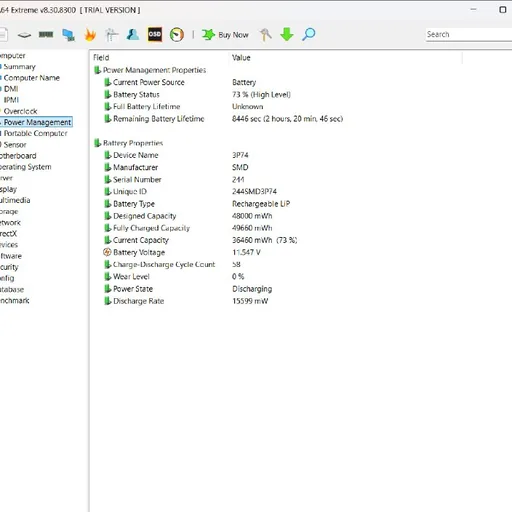This screenshot has width=512, height=512.
Task: Open the DMI tree item
Action: click(11, 89)
